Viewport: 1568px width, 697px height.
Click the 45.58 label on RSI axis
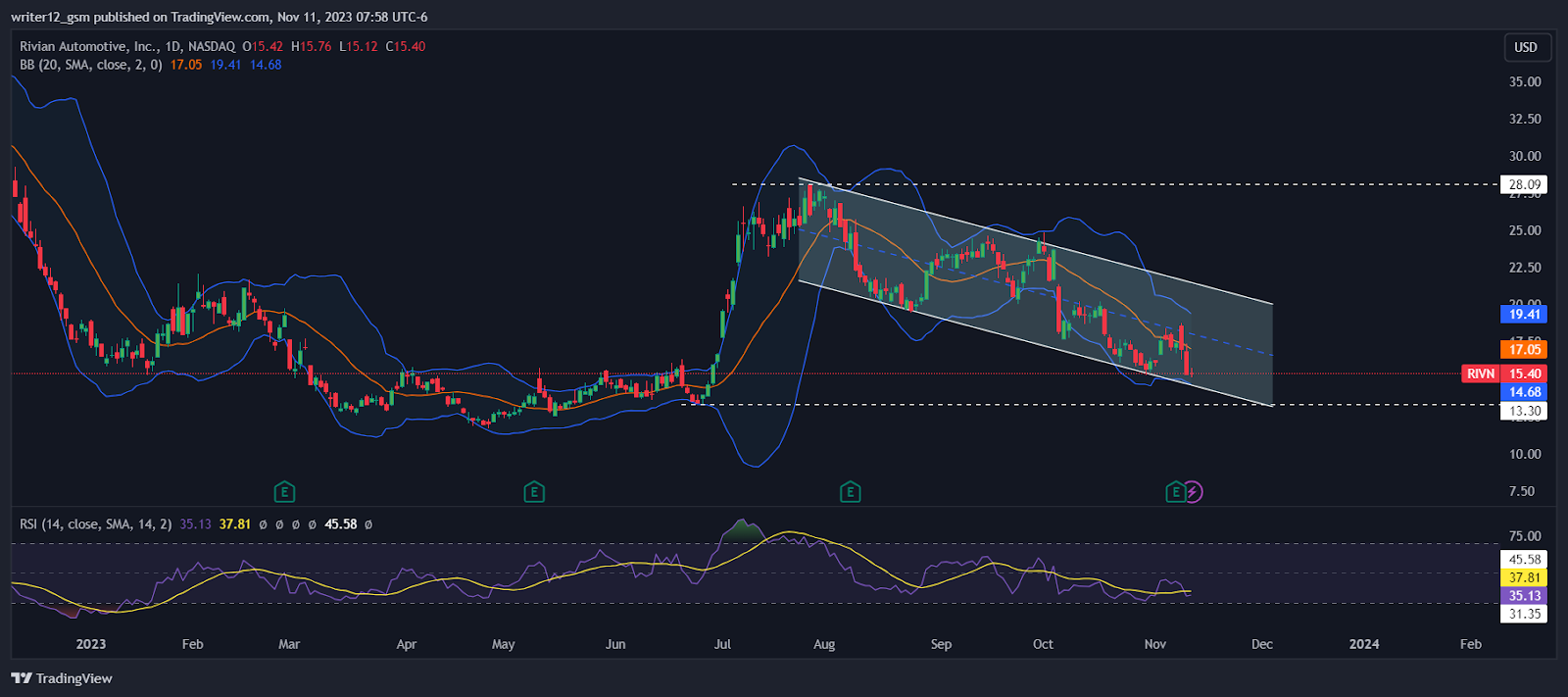(x=1524, y=560)
